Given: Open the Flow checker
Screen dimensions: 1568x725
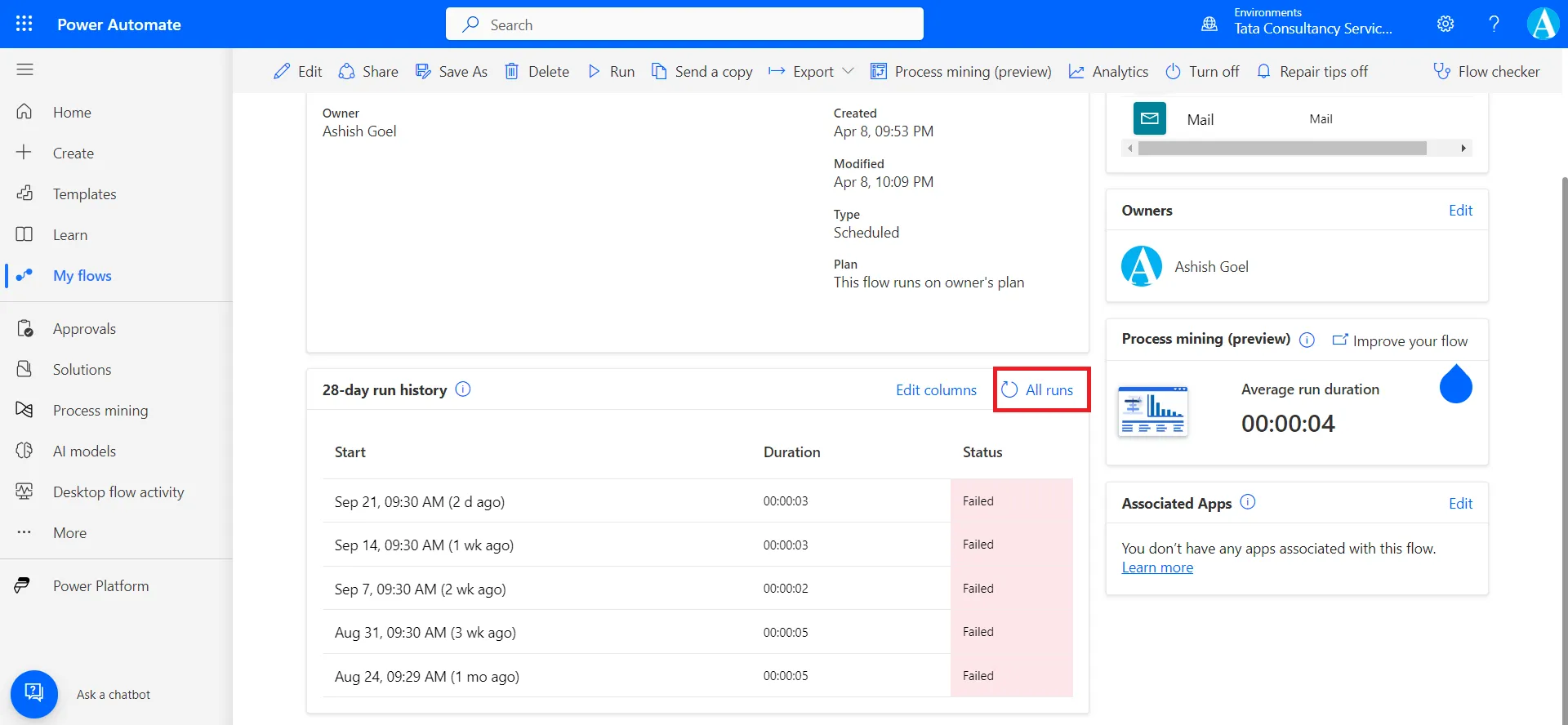Looking at the screenshot, I should pos(1486,71).
